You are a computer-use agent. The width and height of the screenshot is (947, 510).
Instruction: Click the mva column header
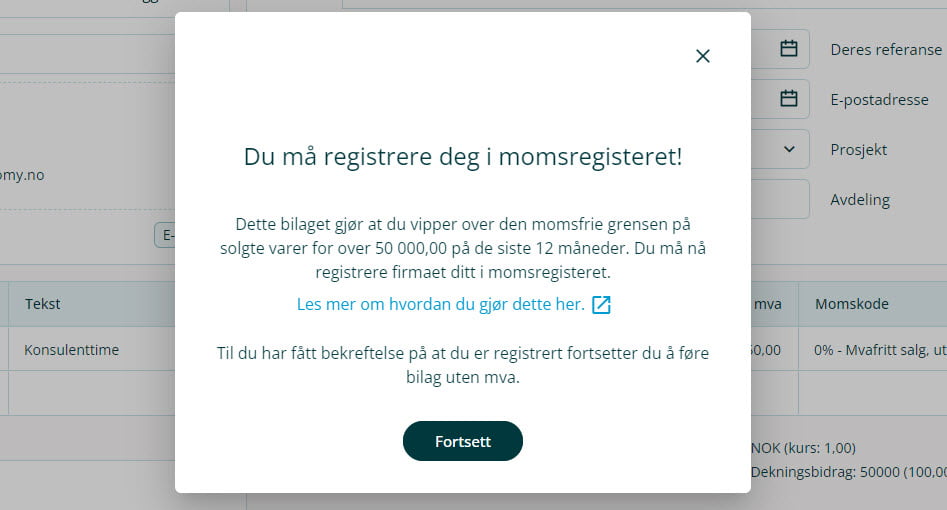(769, 304)
